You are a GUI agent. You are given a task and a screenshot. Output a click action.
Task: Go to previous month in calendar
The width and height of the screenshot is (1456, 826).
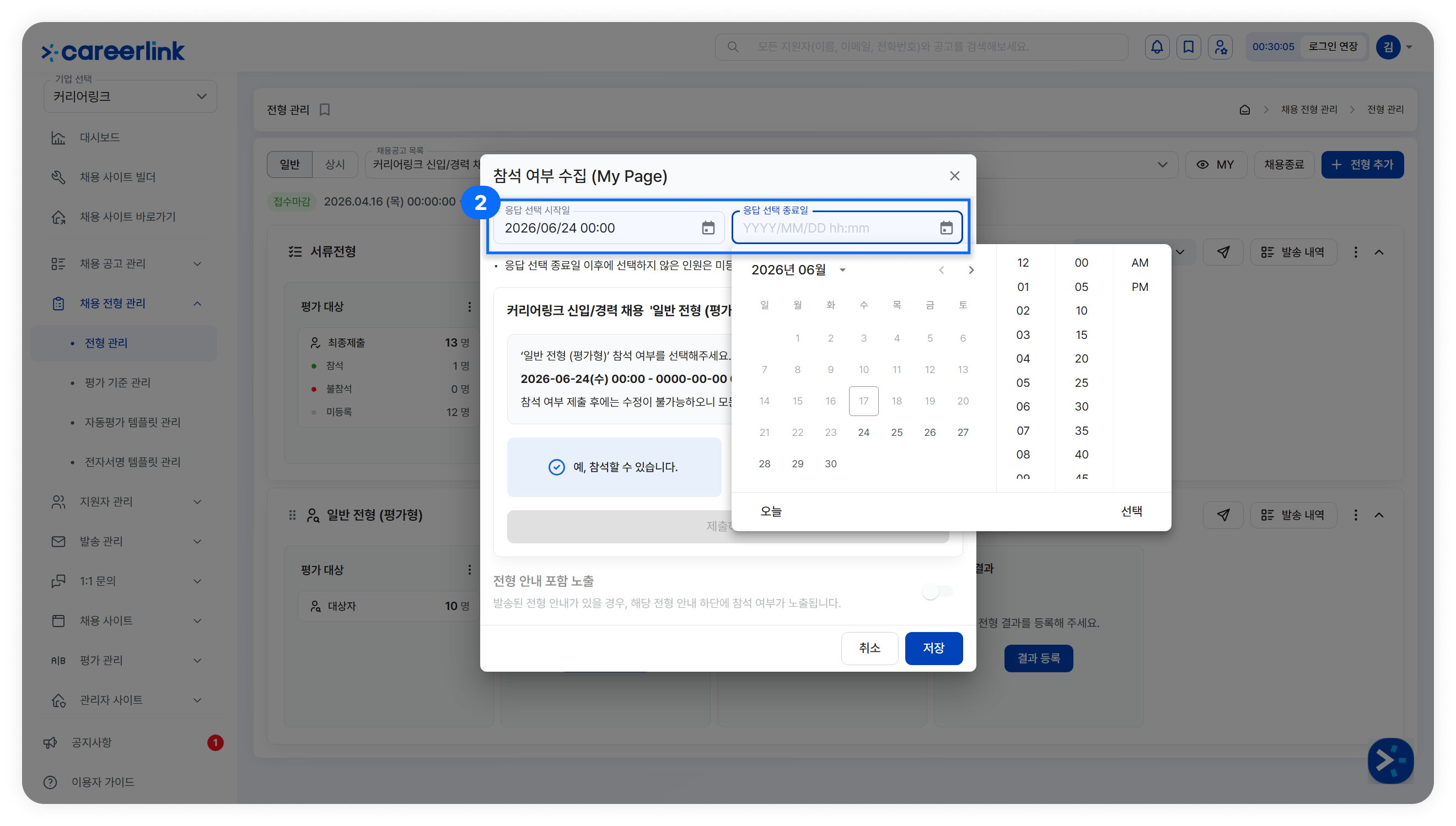click(941, 270)
